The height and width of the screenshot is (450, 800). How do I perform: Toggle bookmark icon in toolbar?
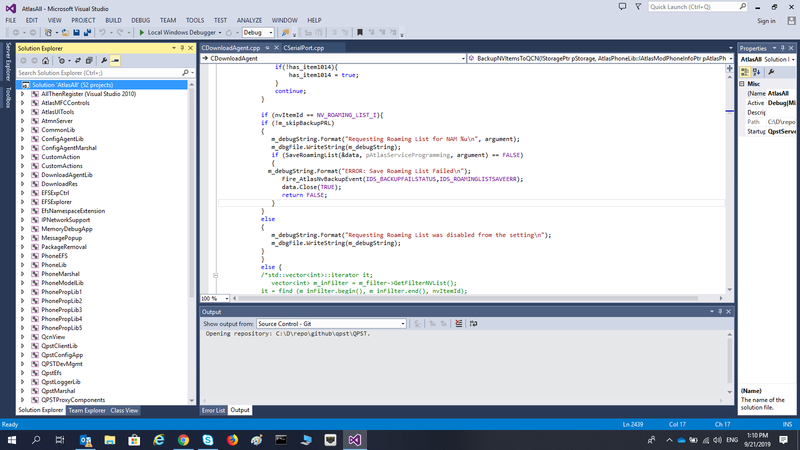point(360,33)
